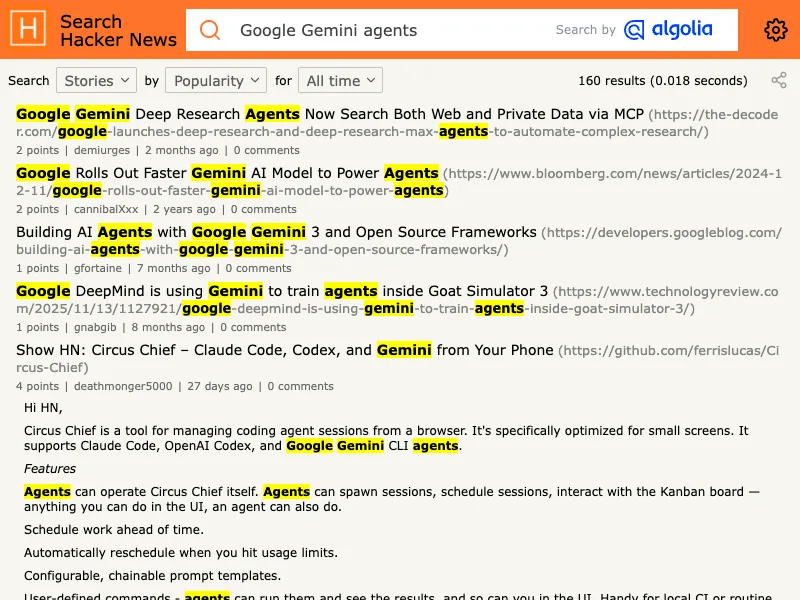View user demiurges profile
800x600 pixels.
pos(102,151)
